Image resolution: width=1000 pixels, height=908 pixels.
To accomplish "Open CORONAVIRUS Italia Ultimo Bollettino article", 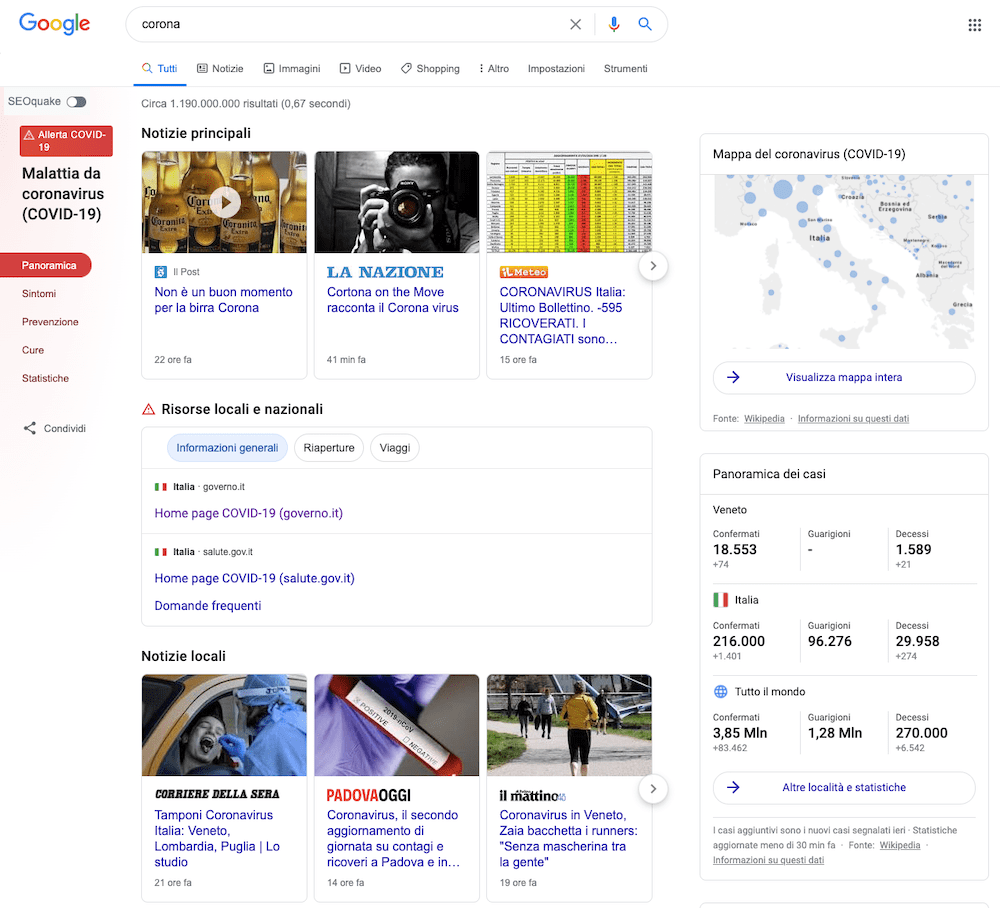I will [562, 316].
